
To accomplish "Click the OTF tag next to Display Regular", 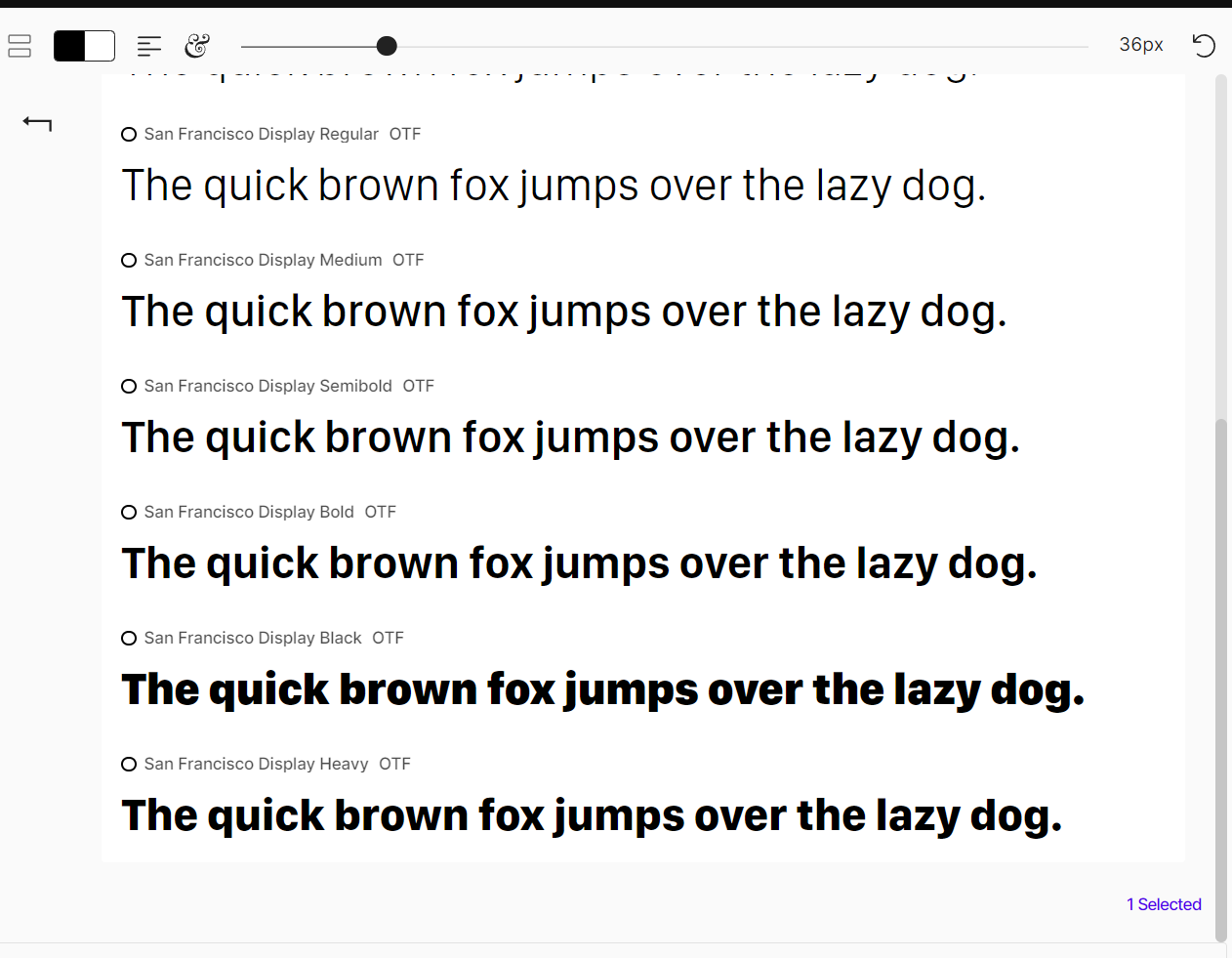I will (405, 135).
